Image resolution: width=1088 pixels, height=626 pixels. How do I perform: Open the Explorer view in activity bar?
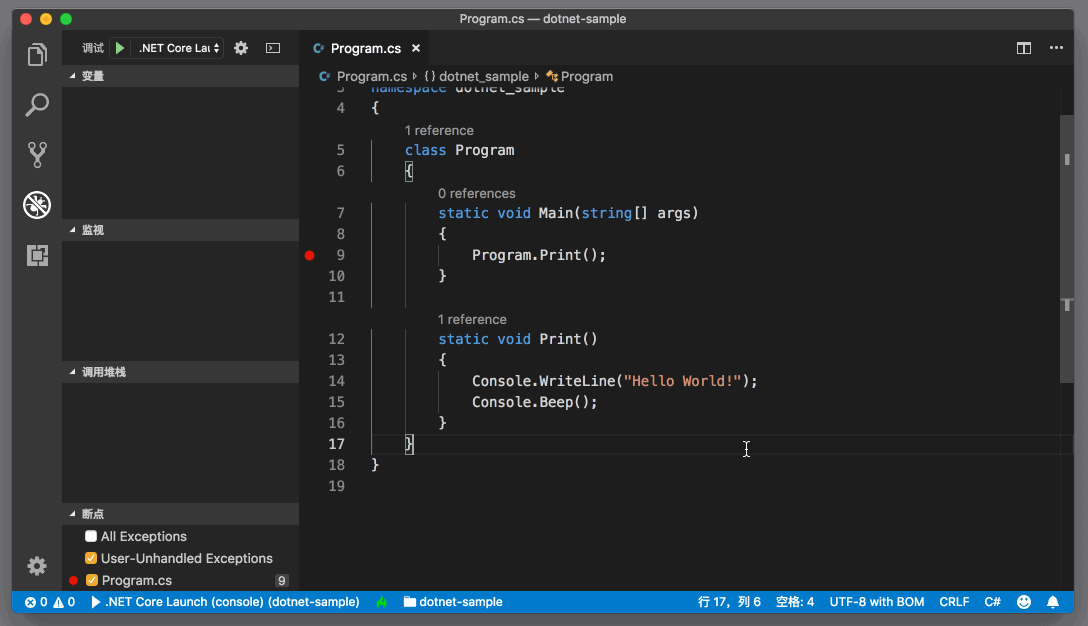point(37,55)
